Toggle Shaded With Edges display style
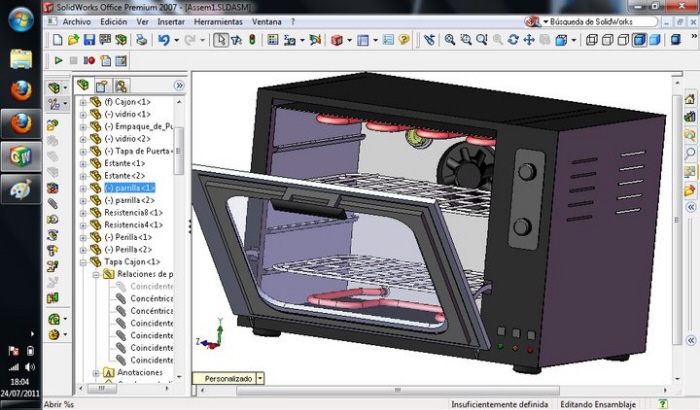This screenshot has width=700, height=410. tap(639, 40)
